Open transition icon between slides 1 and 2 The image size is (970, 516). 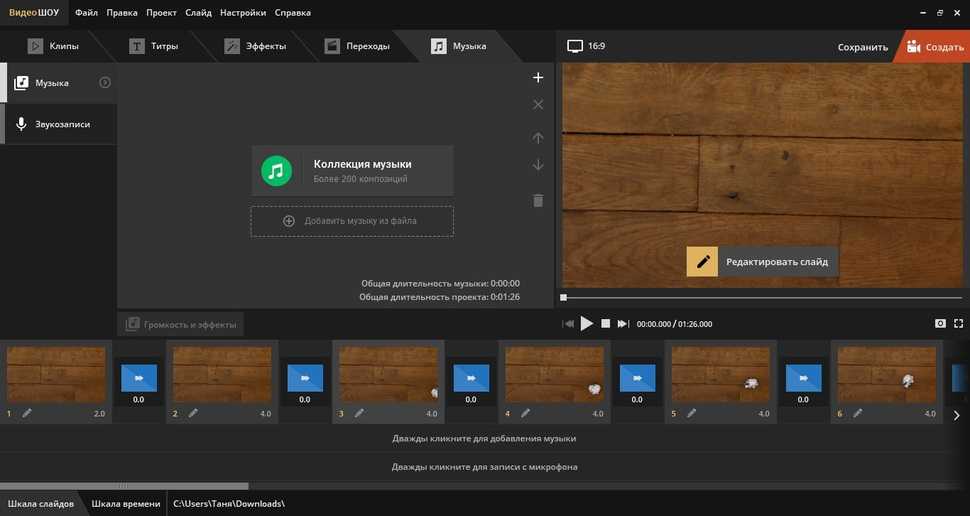pyautogui.click(x=138, y=377)
